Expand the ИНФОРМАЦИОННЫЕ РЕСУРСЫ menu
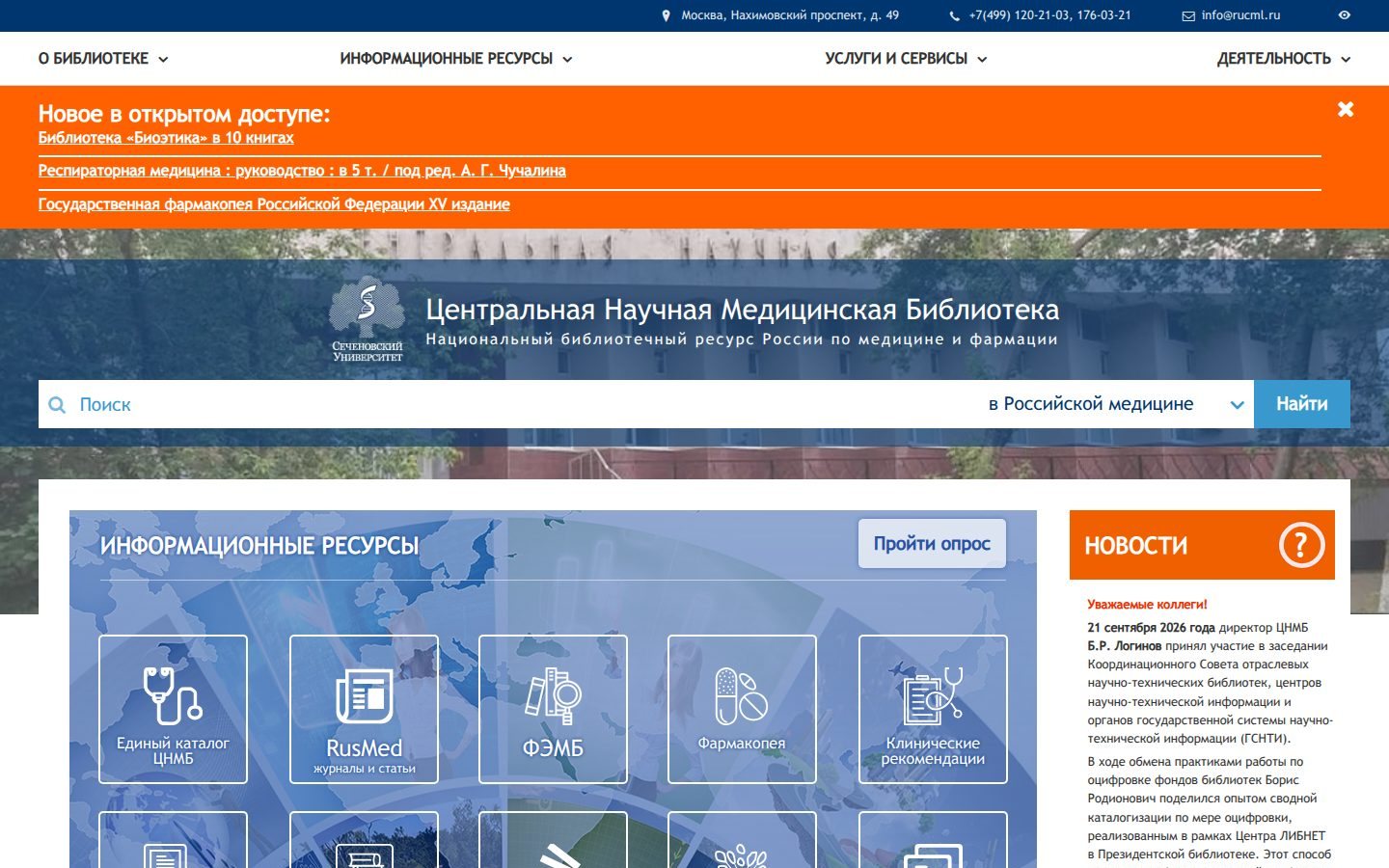 point(456,59)
